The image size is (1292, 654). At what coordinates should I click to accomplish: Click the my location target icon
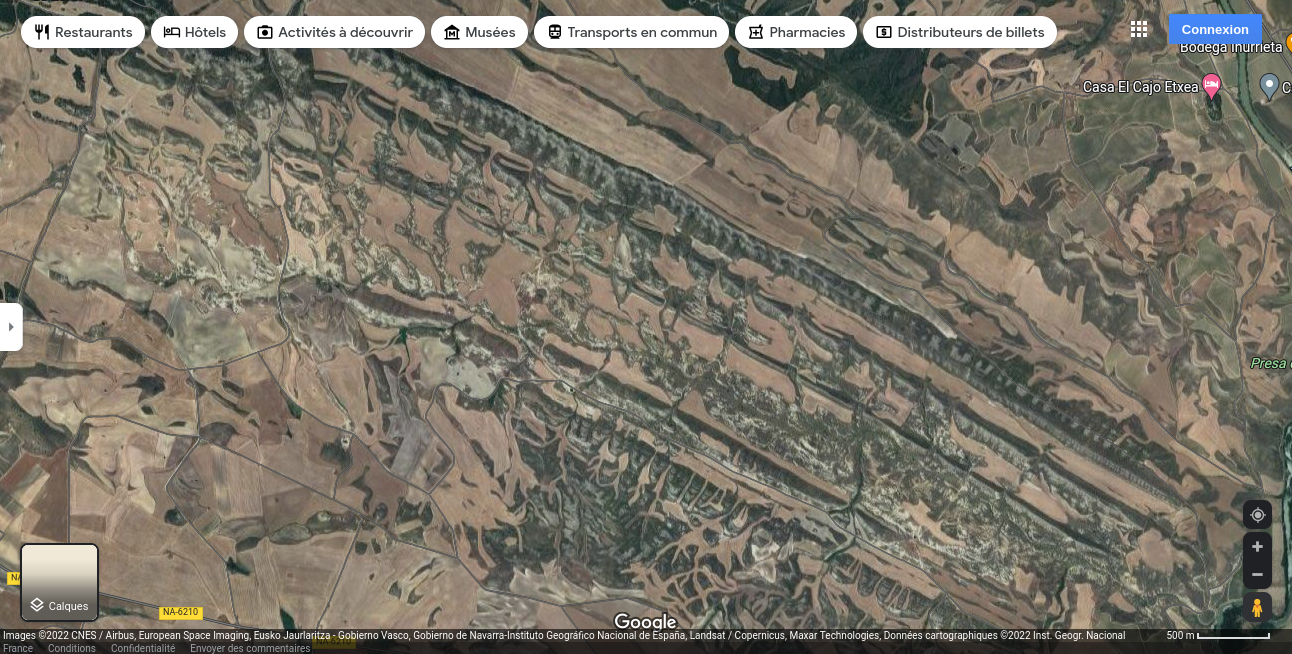1257,515
